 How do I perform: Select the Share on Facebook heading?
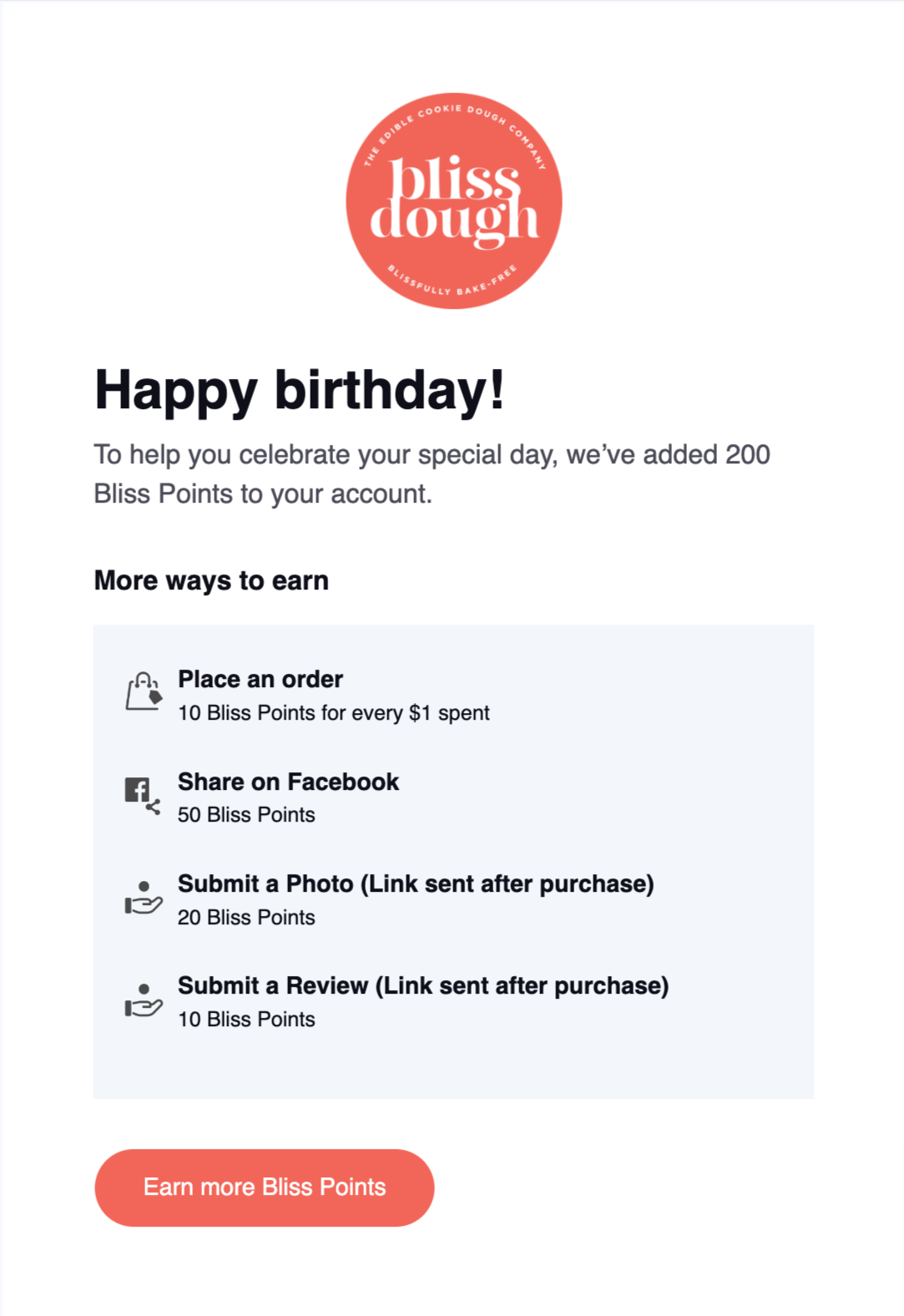[288, 782]
